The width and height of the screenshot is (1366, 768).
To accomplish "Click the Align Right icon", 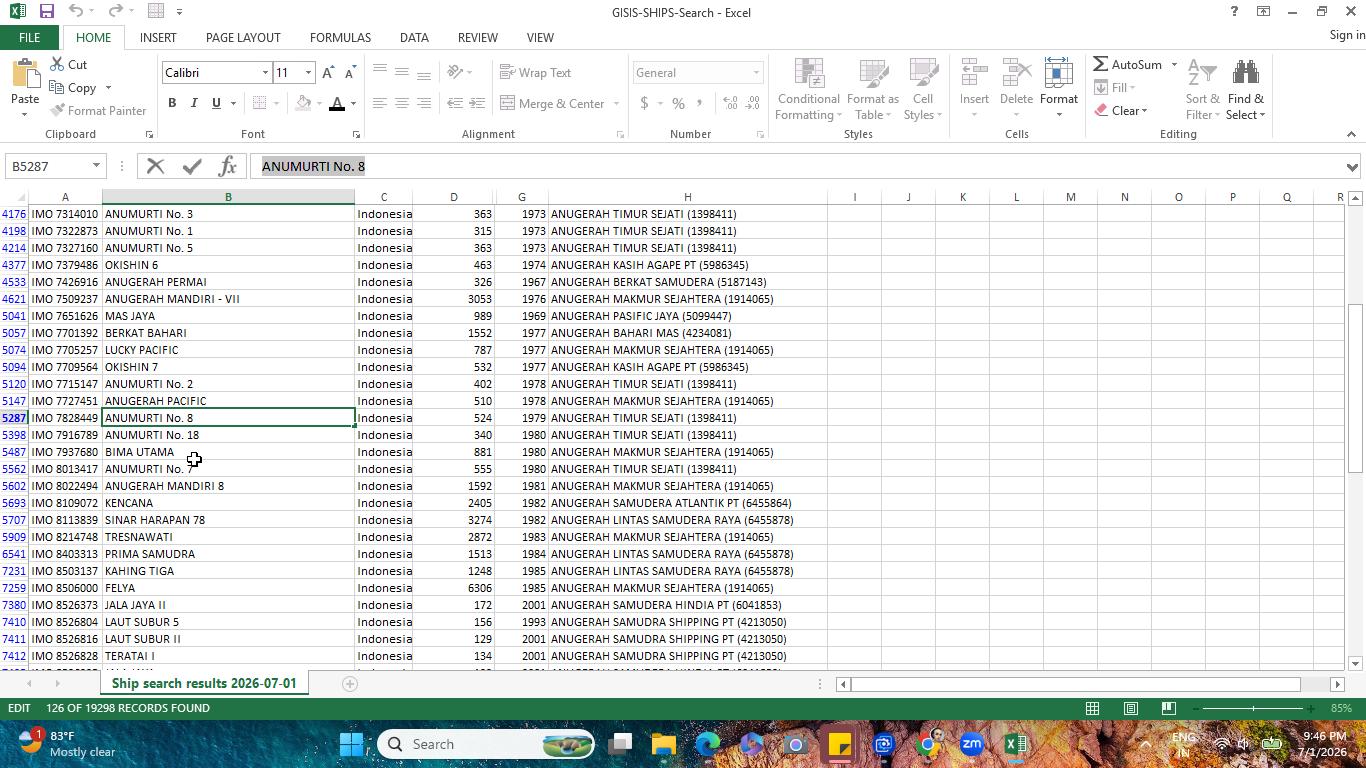I will pyautogui.click(x=424, y=103).
